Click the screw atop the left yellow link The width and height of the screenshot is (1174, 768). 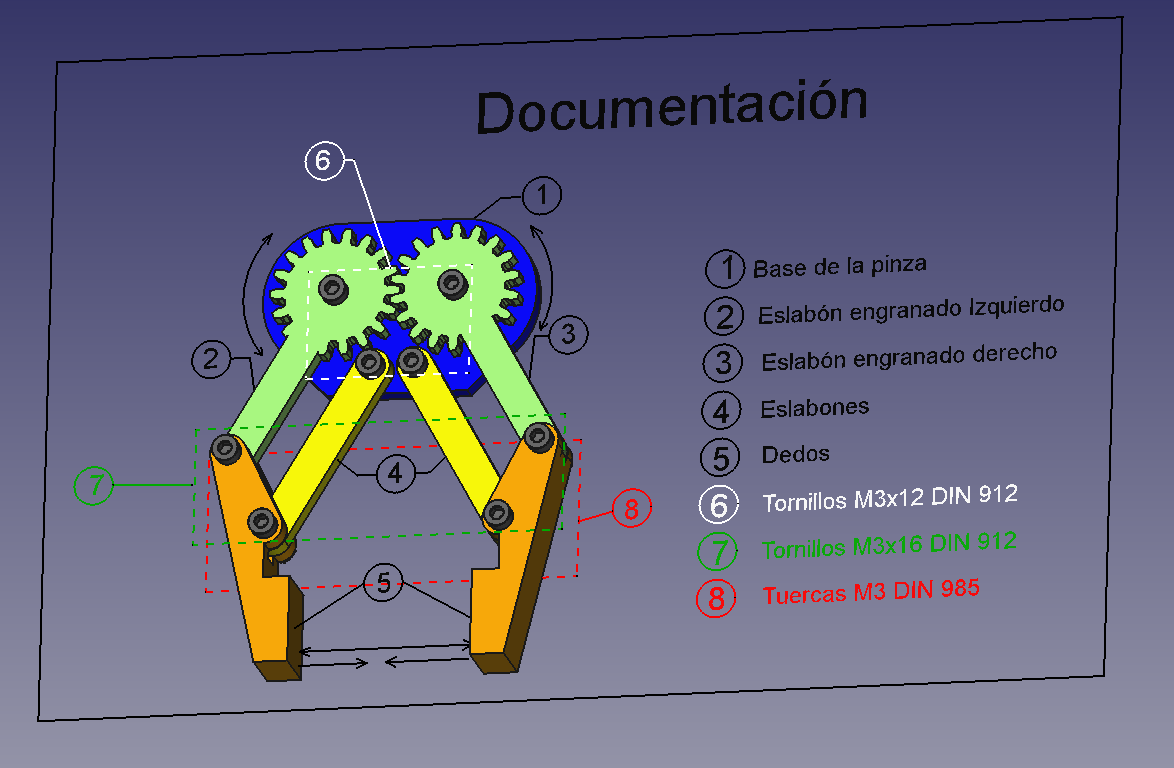[x=369, y=364]
